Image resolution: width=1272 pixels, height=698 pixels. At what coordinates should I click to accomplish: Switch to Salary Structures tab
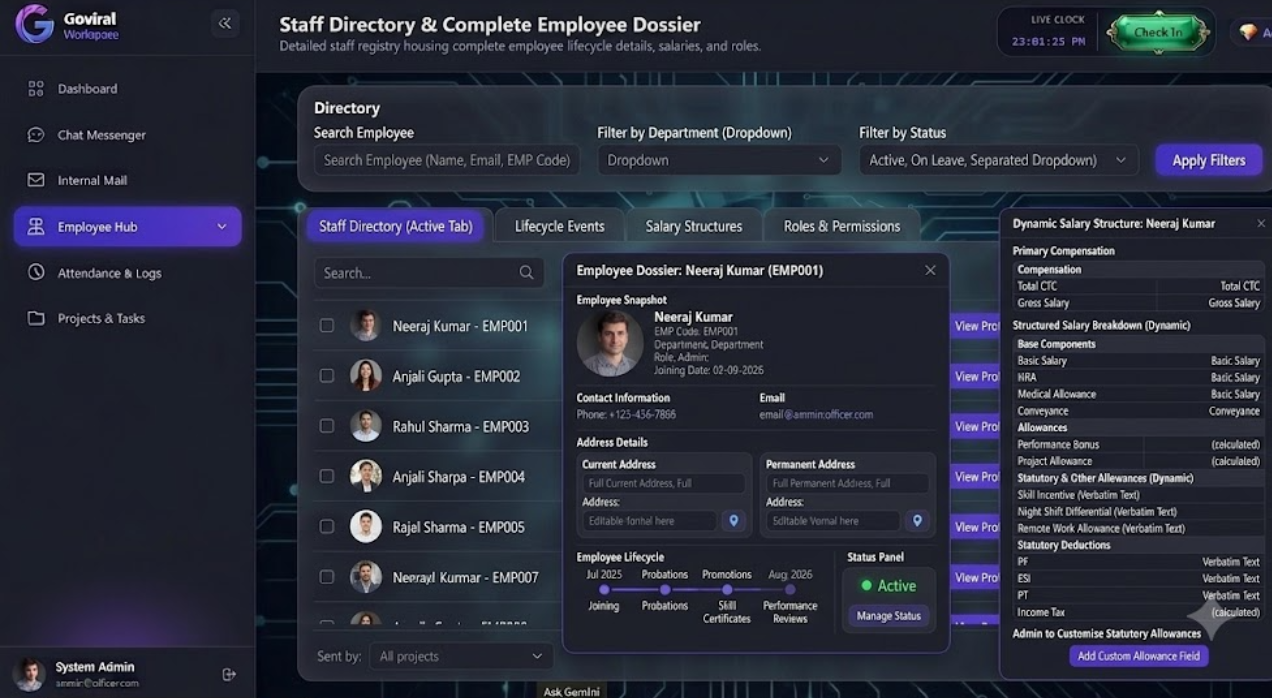[694, 226]
